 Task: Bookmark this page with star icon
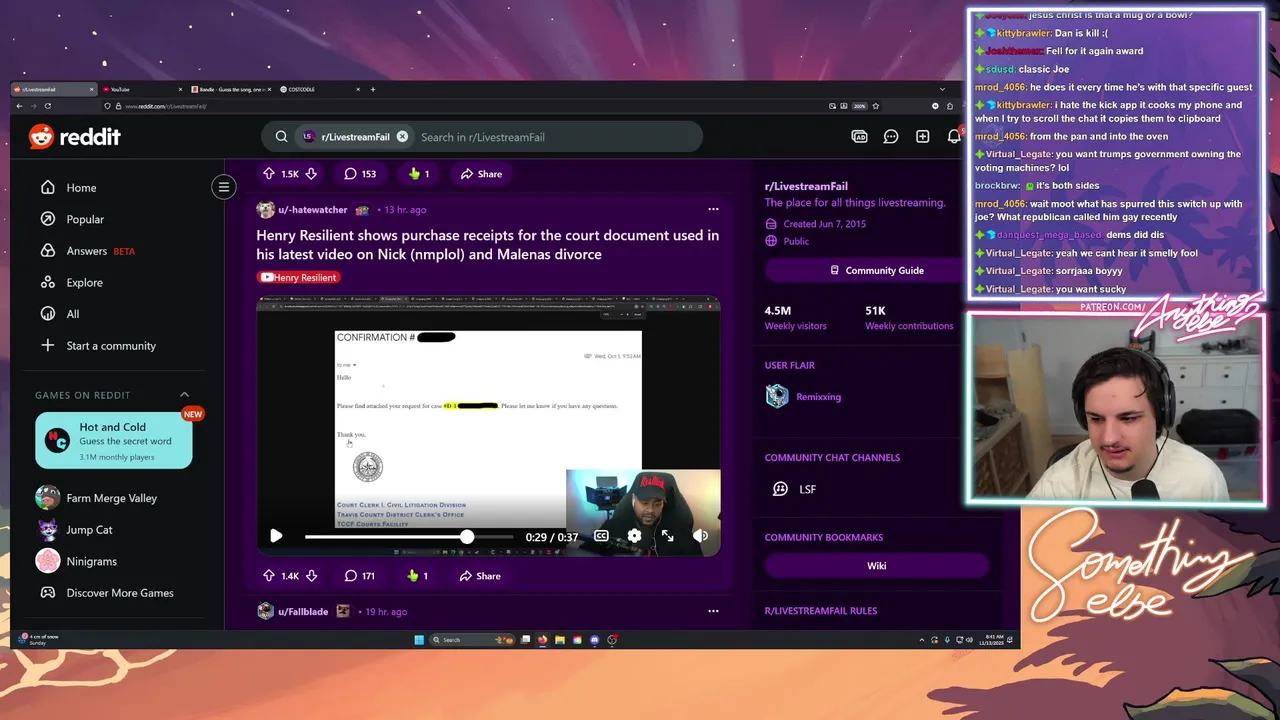tap(875, 106)
